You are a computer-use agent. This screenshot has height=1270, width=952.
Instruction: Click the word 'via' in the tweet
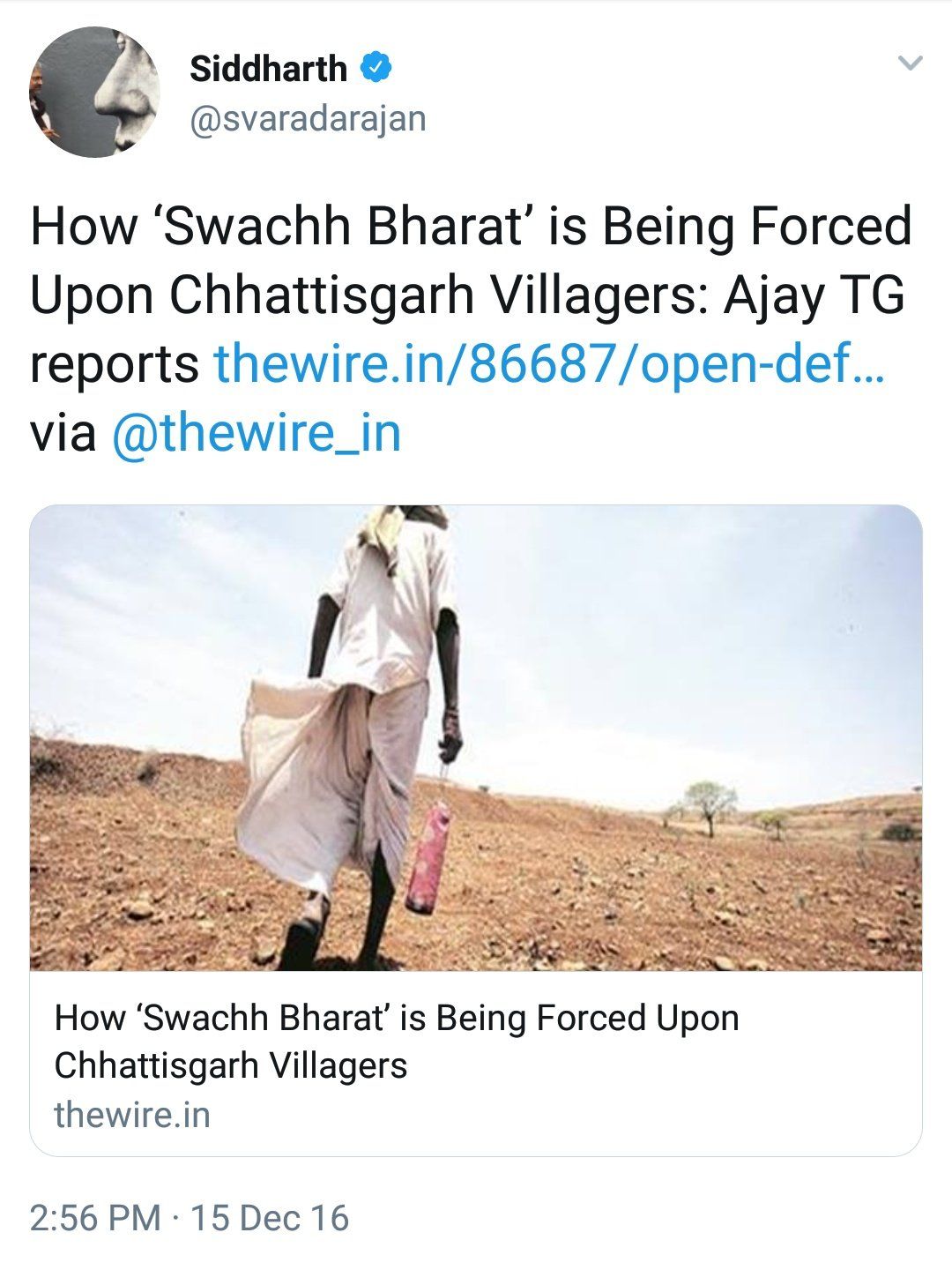point(63,433)
